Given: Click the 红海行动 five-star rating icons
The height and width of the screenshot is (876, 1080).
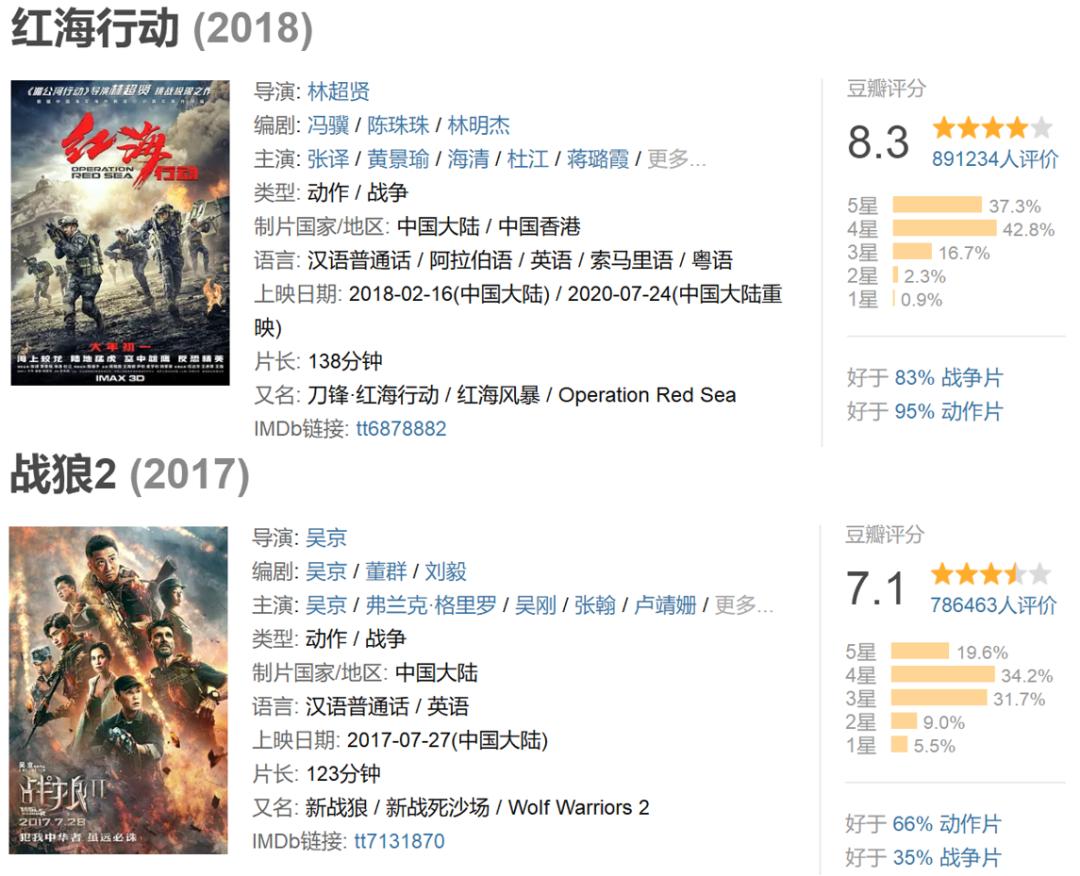Looking at the screenshot, I should pyautogui.click(x=991, y=128).
